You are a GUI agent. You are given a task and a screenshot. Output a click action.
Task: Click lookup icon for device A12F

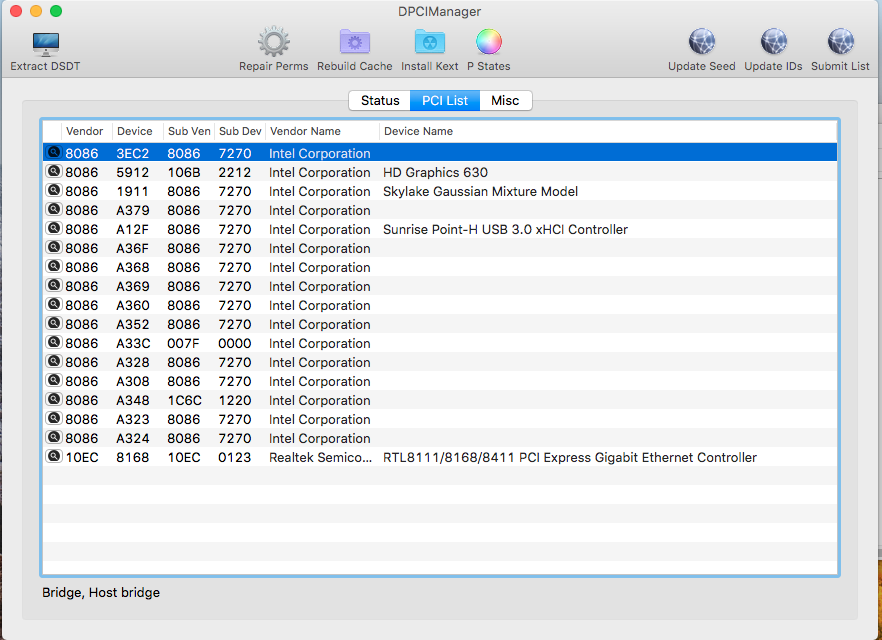pyautogui.click(x=53, y=229)
